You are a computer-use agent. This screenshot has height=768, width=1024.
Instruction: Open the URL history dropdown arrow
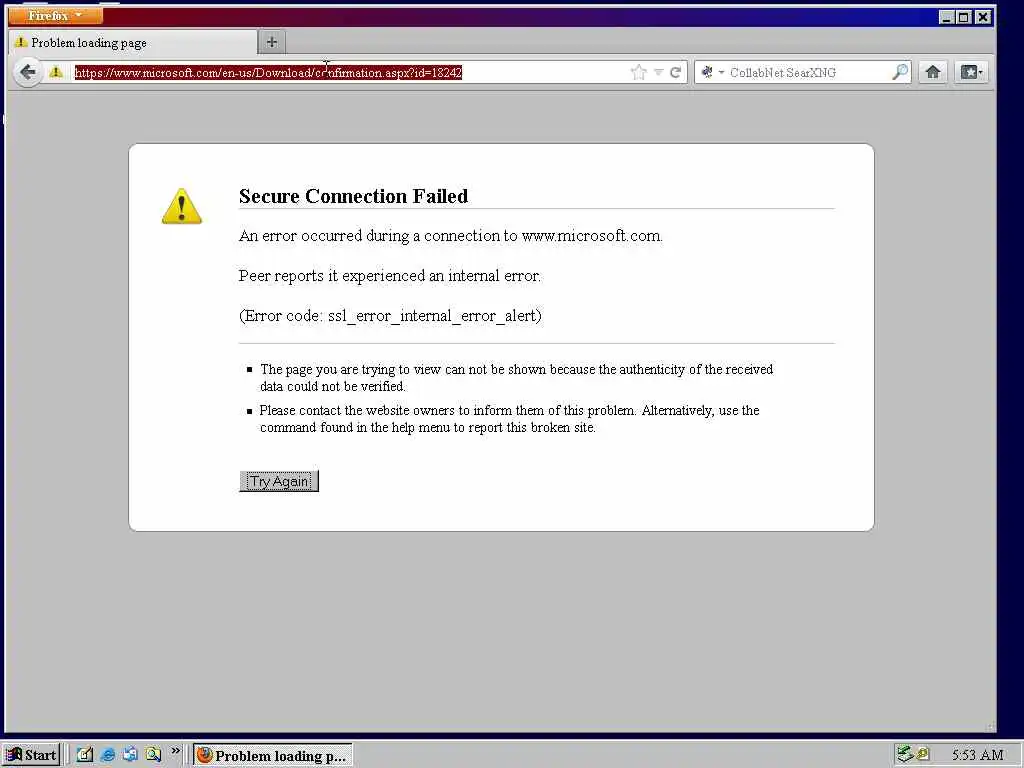pos(658,72)
